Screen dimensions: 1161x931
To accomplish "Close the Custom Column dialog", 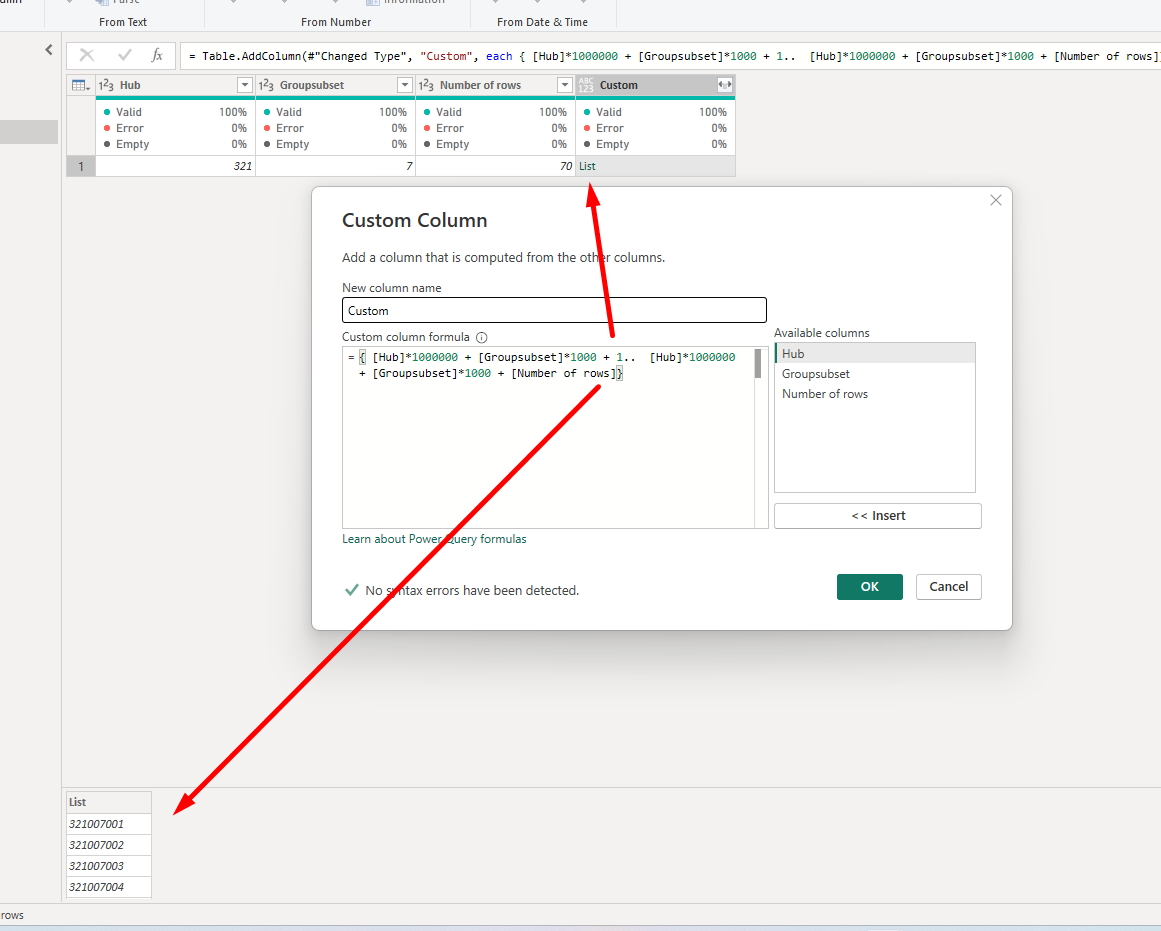I will pos(996,200).
